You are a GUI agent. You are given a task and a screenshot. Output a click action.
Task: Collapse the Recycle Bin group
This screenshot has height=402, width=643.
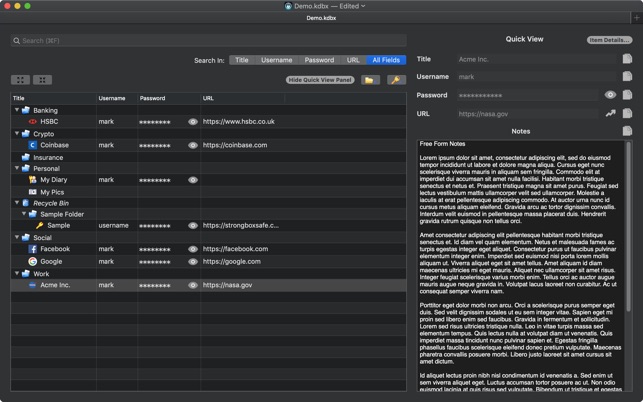tap(17, 203)
